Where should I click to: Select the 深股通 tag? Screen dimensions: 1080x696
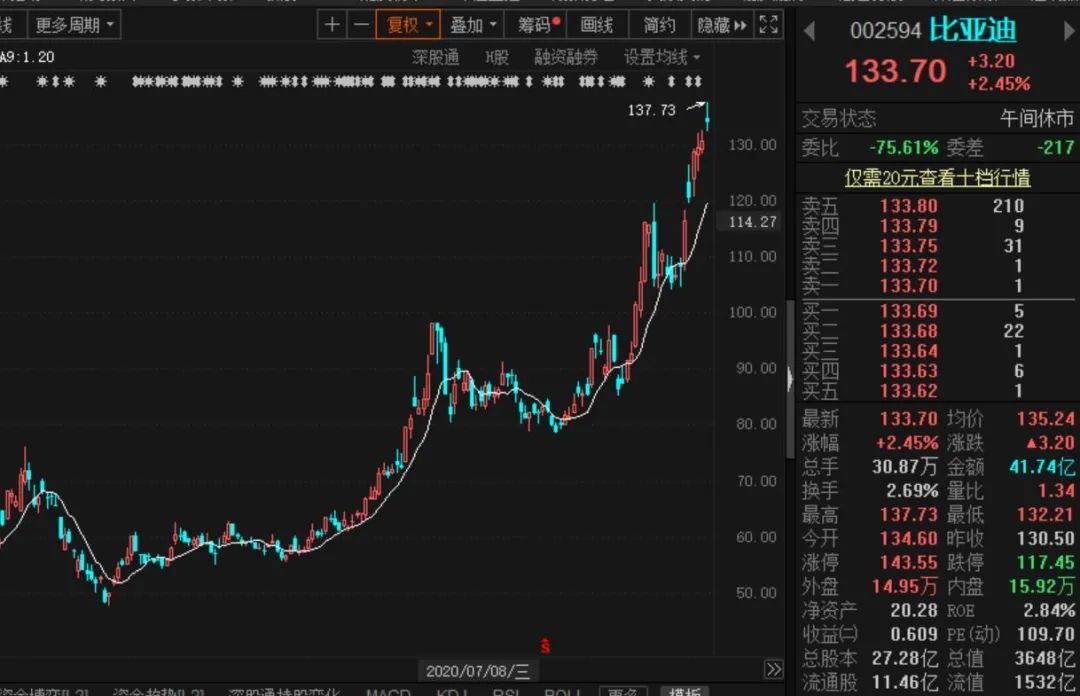tap(435, 57)
